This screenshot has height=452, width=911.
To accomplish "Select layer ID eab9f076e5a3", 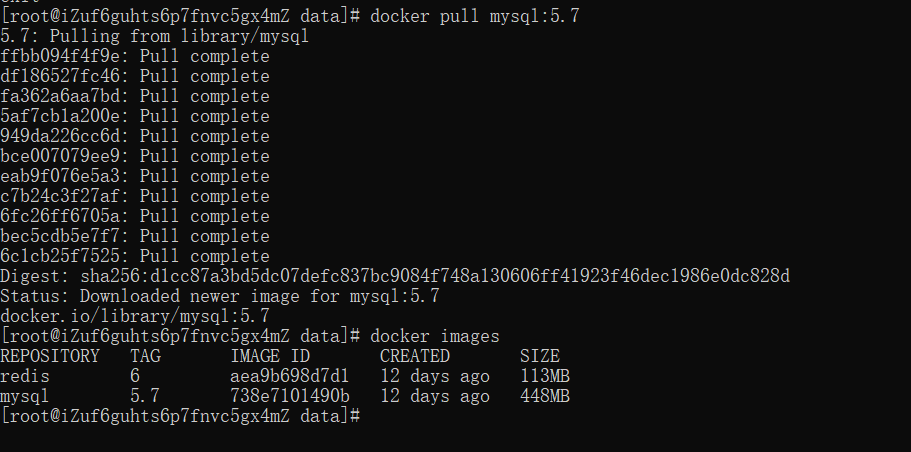I will 65,177.
